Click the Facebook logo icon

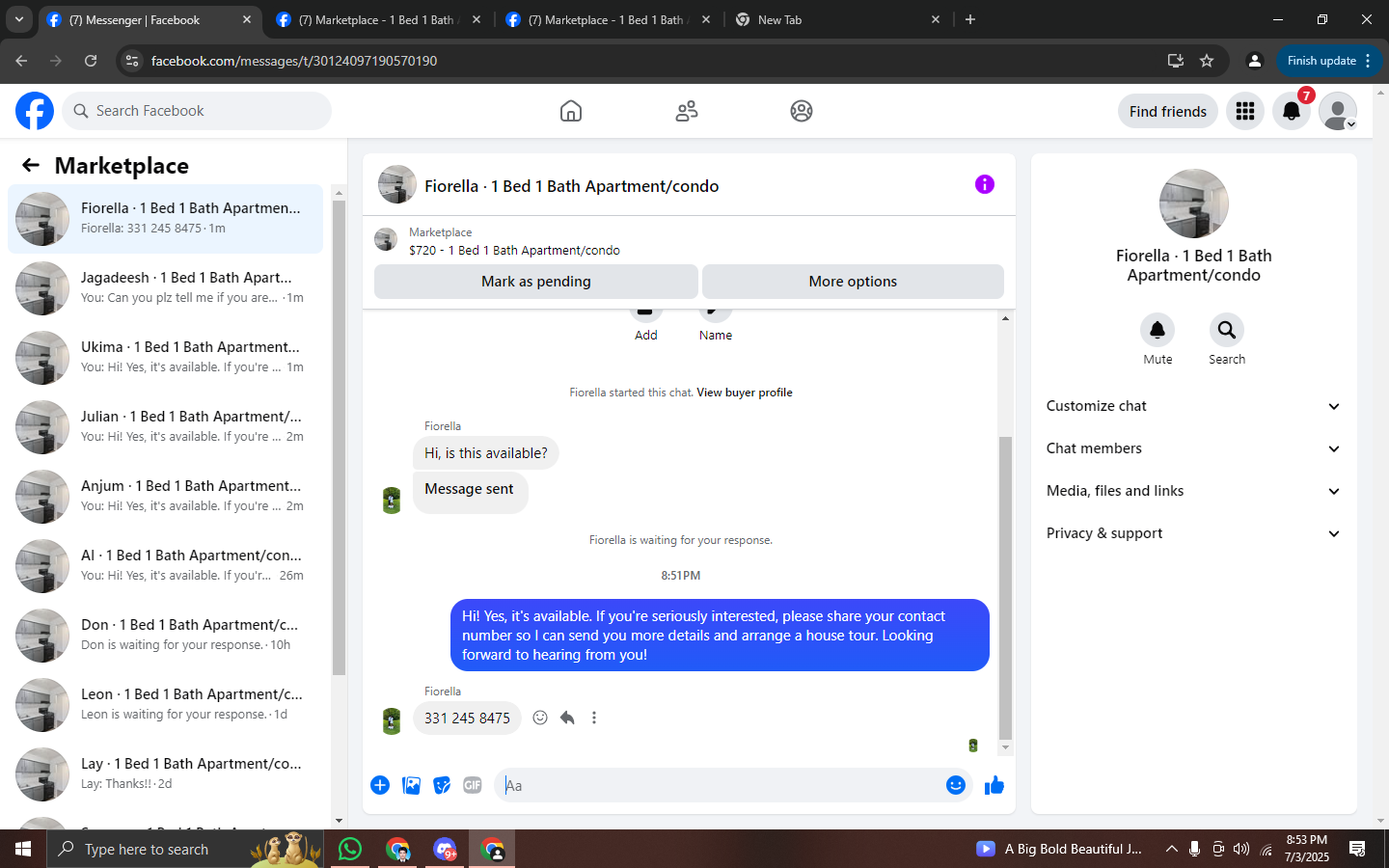35,111
